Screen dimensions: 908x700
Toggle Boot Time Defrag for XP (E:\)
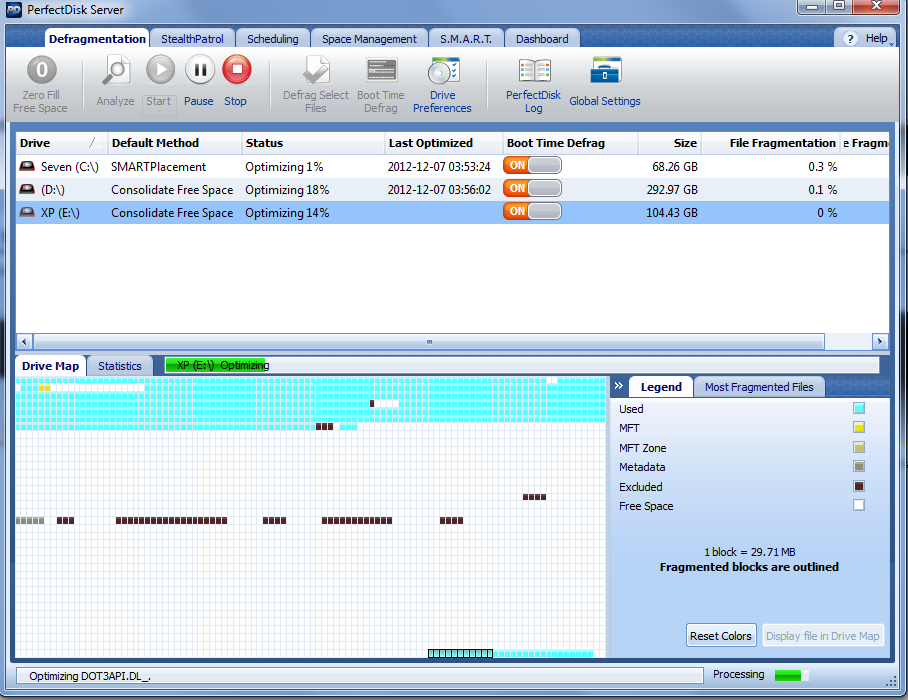pos(532,211)
